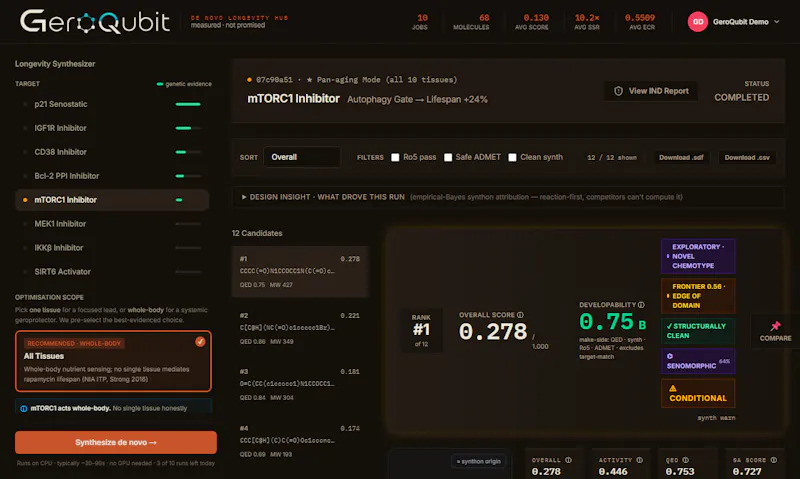
Task: Select the mTORC1 Inhibitor target
Action: click(112, 200)
